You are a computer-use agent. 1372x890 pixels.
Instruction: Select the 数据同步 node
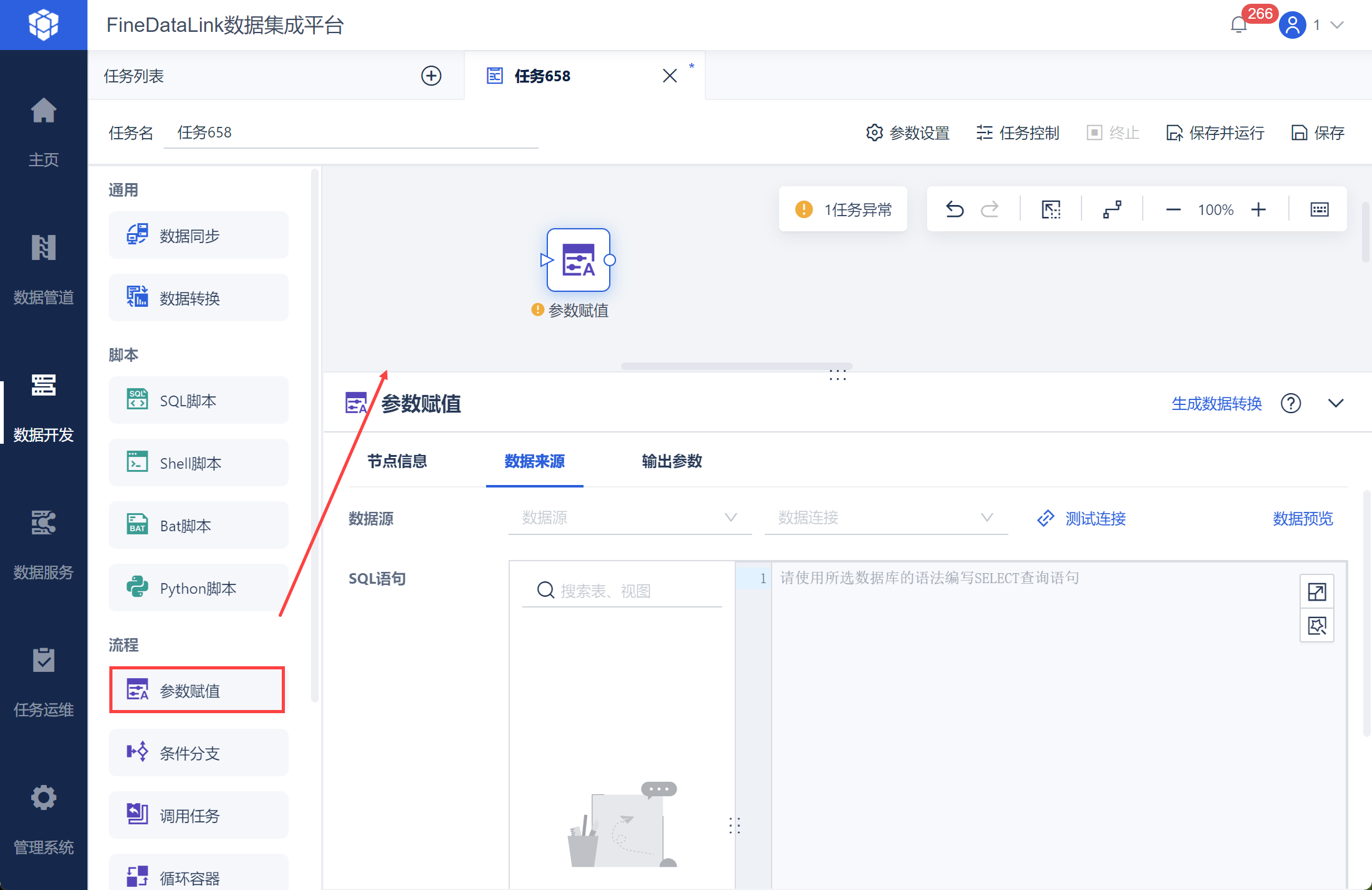(x=199, y=236)
